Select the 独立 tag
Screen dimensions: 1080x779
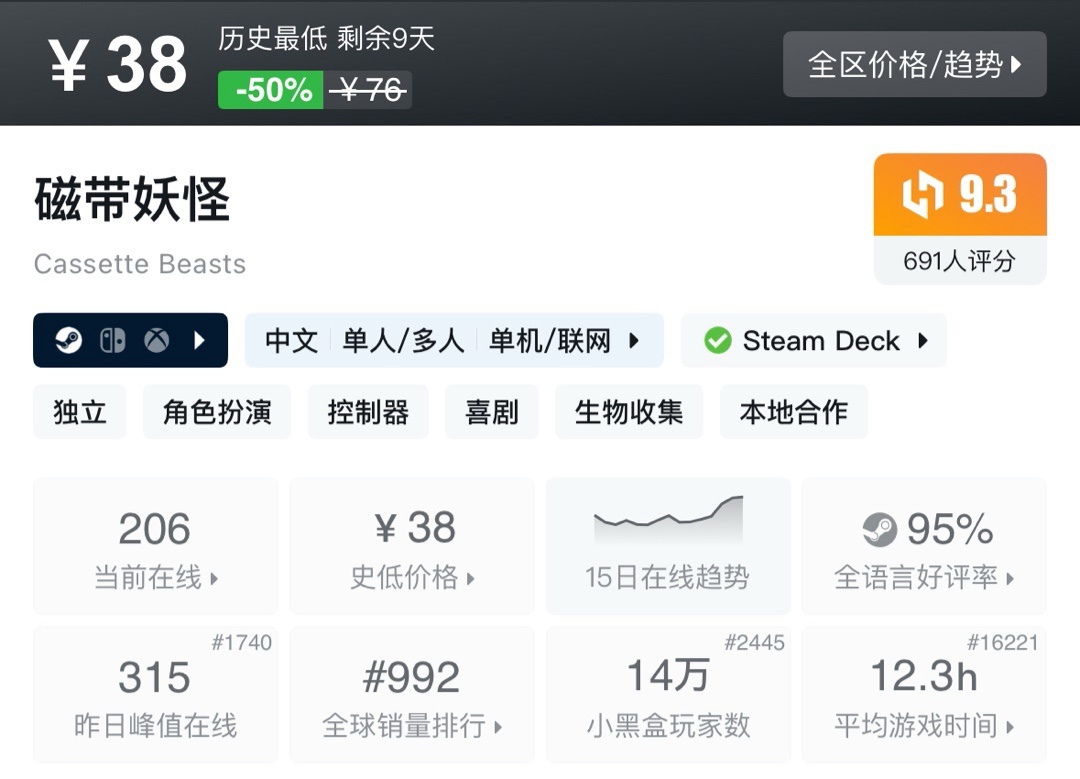(80, 412)
